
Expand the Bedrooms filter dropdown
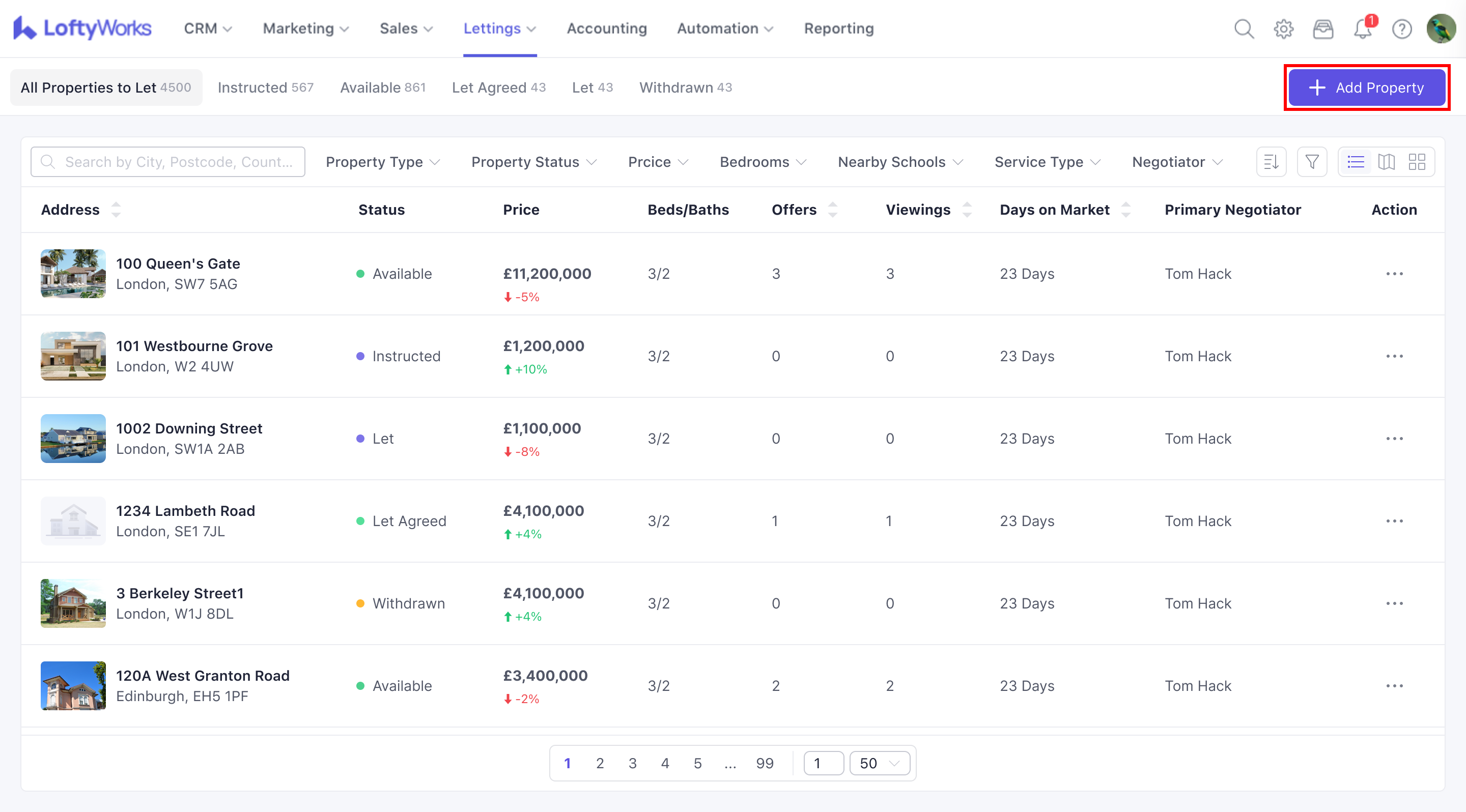coord(763,162)
